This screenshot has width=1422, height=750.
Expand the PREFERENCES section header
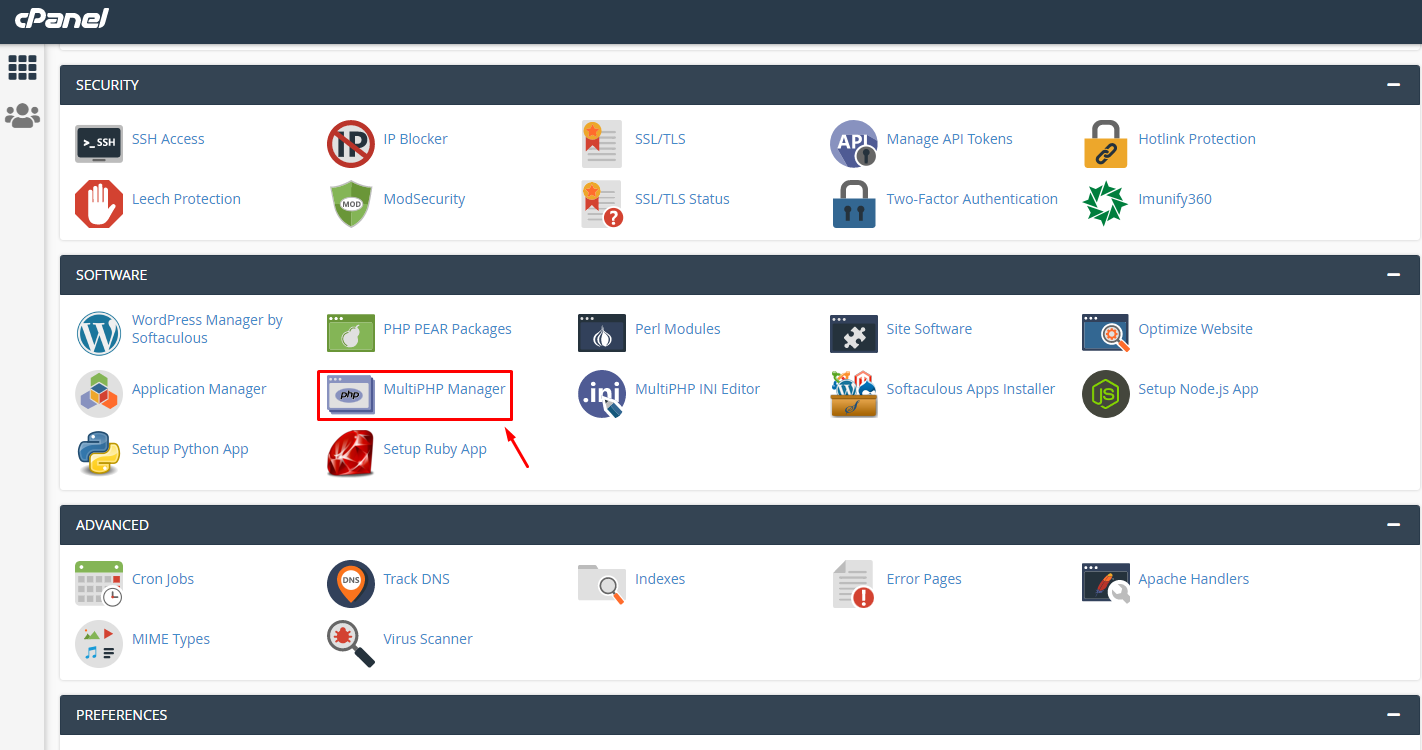[1393, 714]
